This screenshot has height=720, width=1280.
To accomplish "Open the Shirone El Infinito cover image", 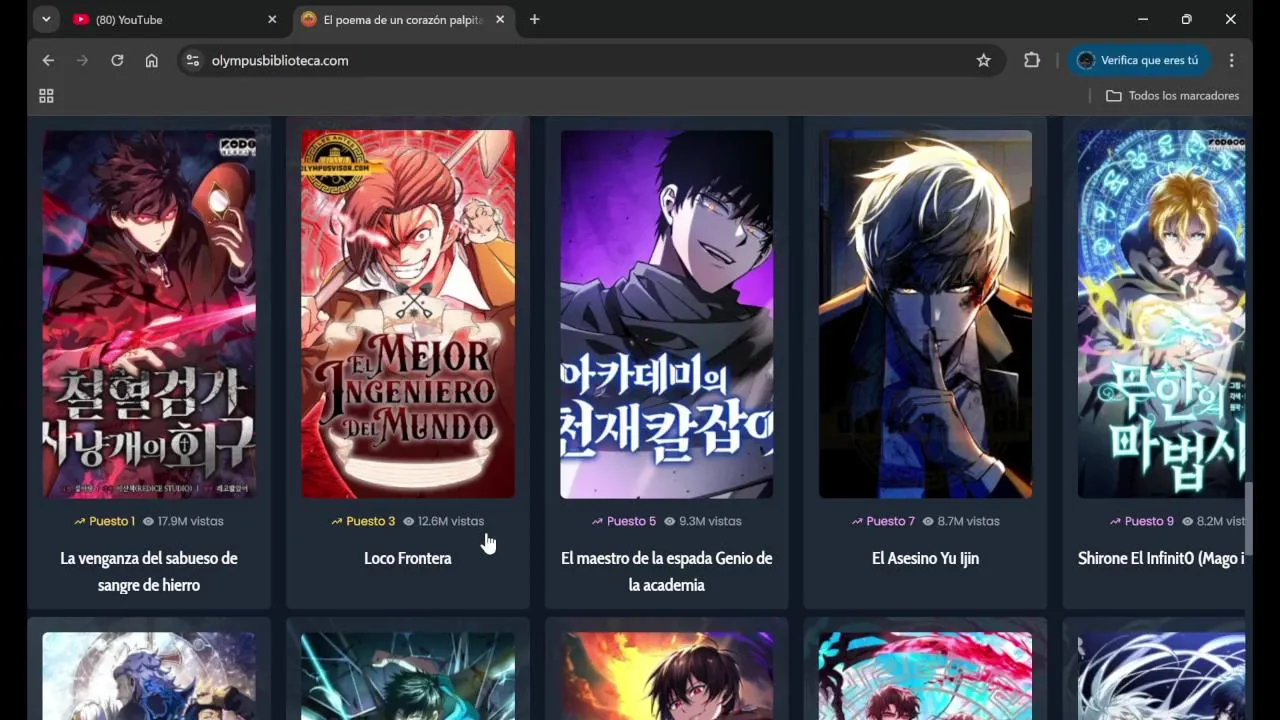I will pyautogui.click(x=1161, y=314).
